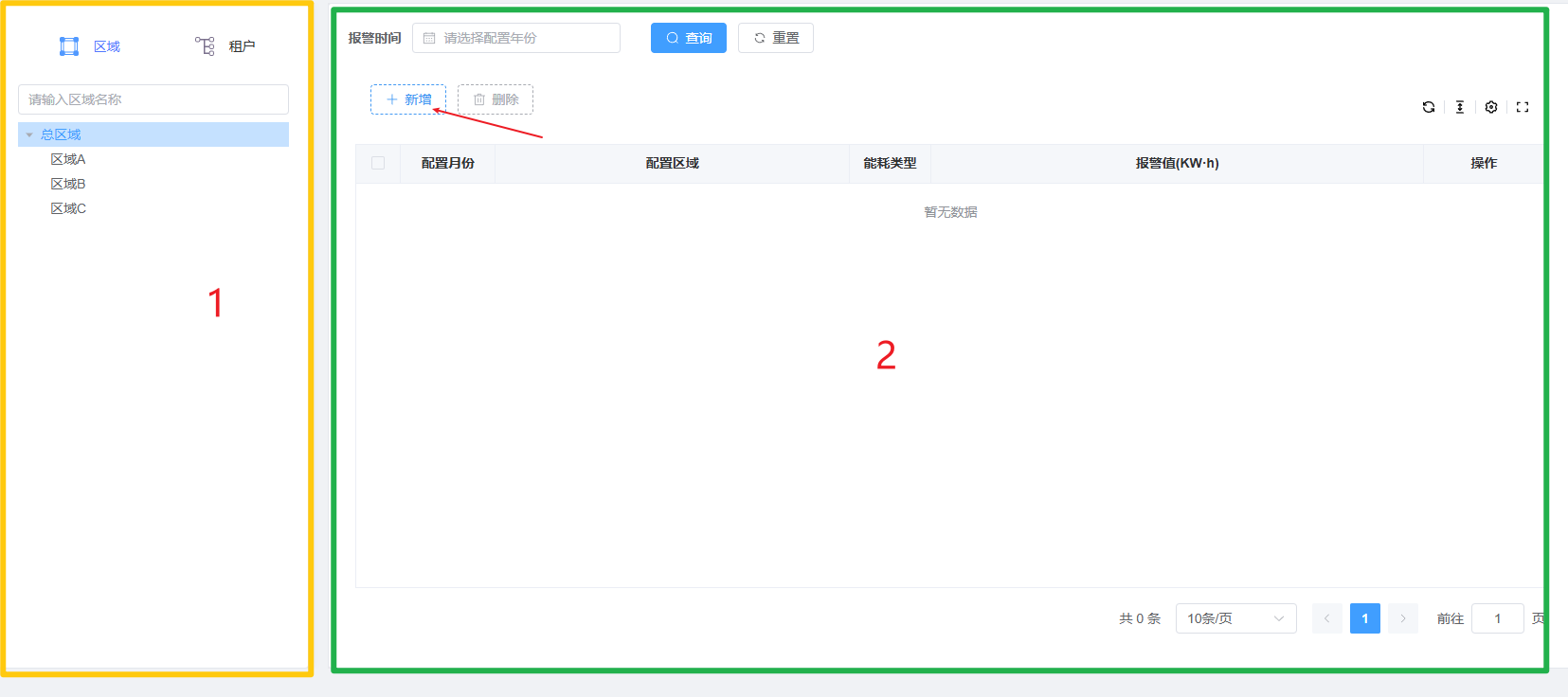Click the 删除 delete button
Viewport: 1568px width, 697px height.
(496, 99)
